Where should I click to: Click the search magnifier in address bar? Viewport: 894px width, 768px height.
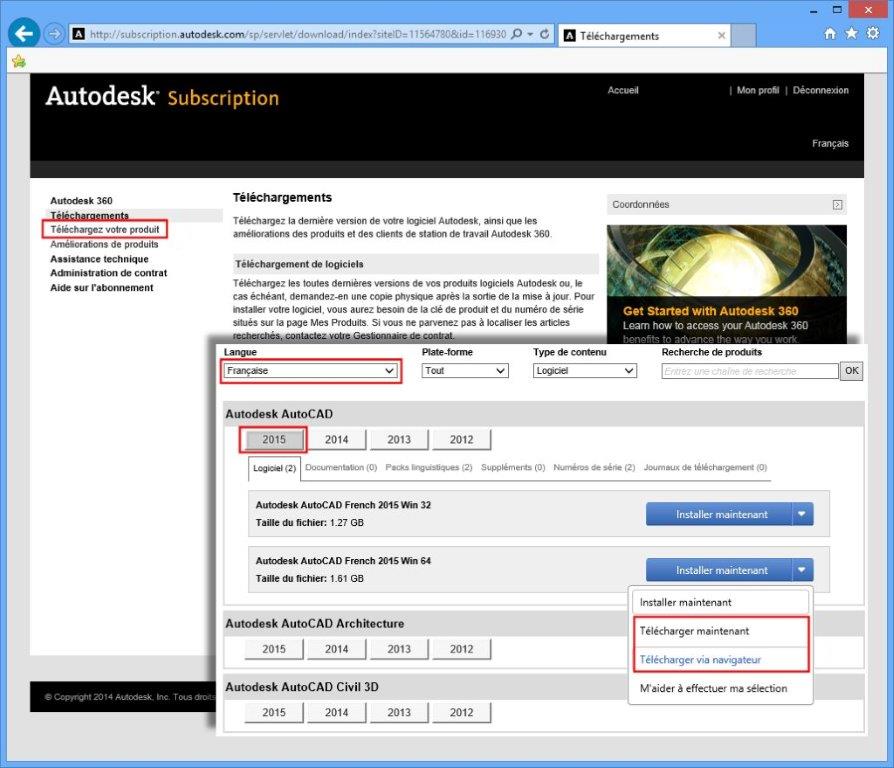tap(517, 34)
